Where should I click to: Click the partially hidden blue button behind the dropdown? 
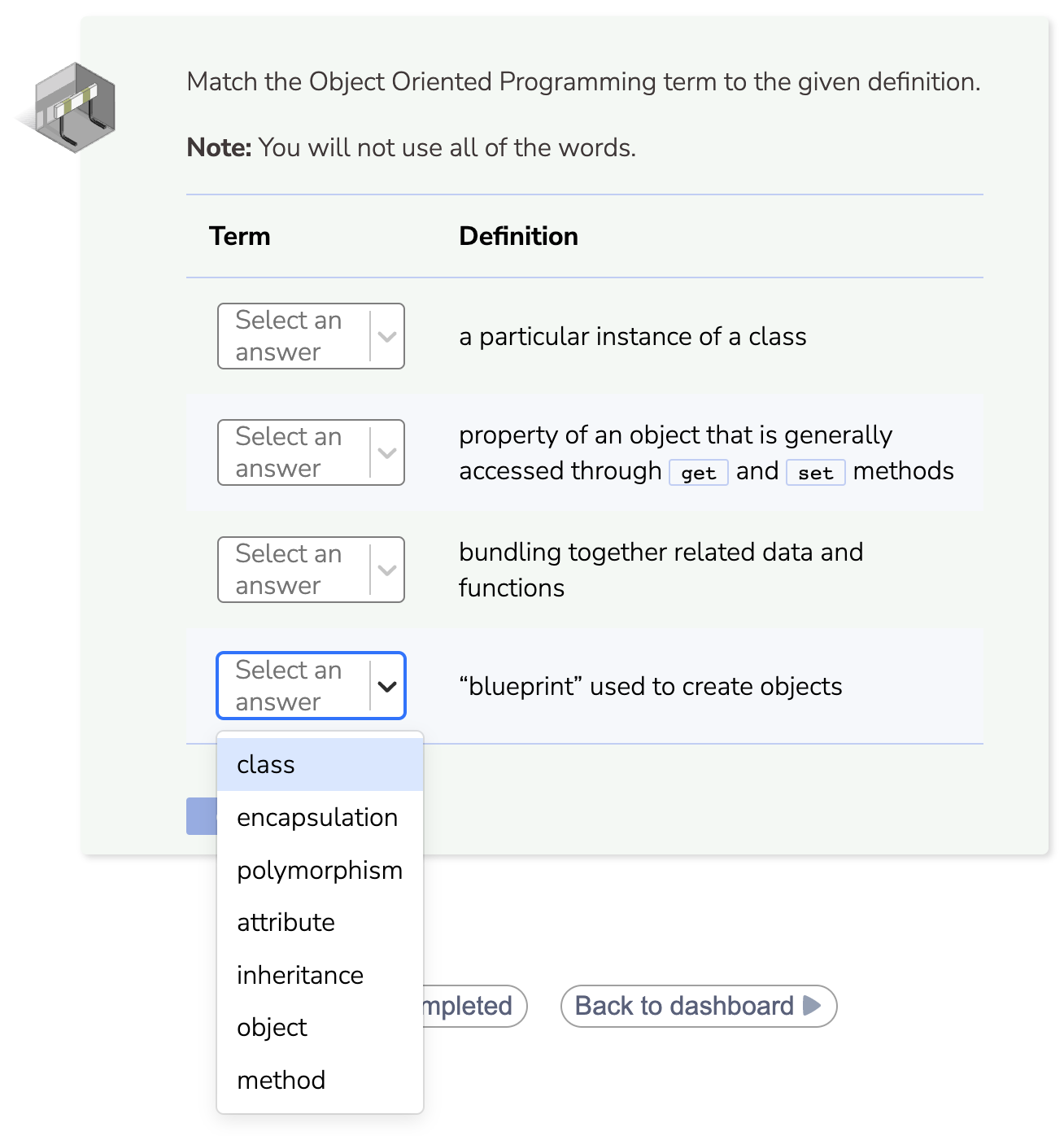tap(200, 816)
